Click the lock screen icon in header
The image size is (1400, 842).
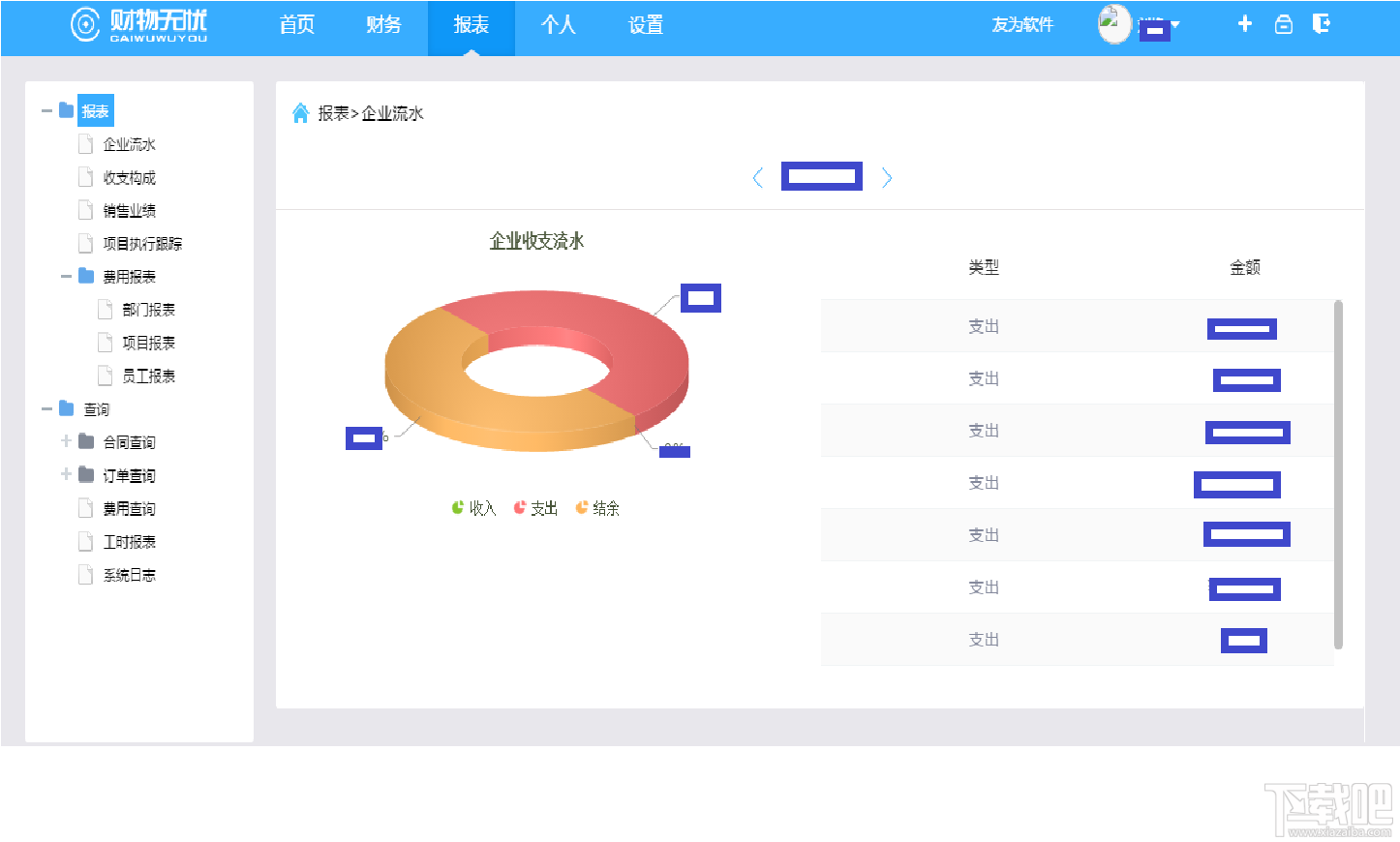1284,24
